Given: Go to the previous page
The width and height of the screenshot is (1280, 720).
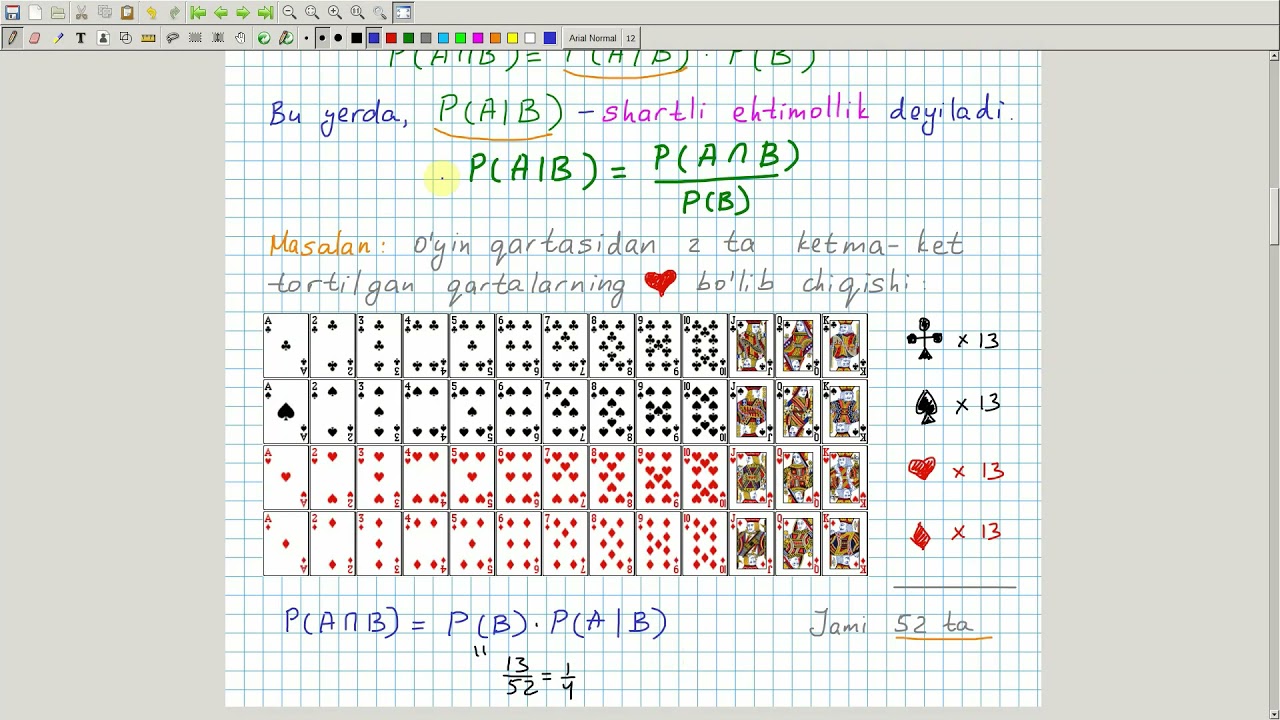Looking at the screenshot, I should pyautogui.click(x=221, y=13).
